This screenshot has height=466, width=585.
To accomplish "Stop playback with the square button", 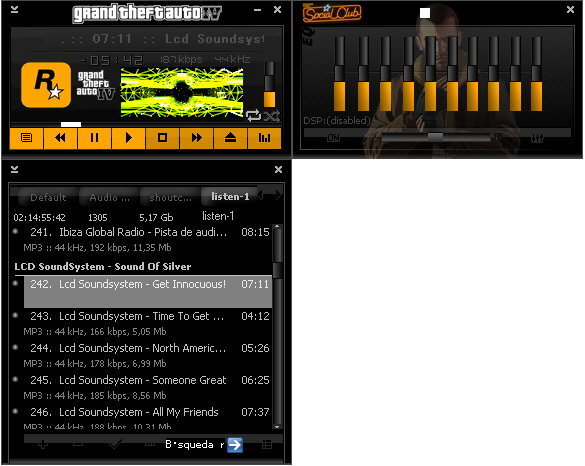I will pos(162,138).
